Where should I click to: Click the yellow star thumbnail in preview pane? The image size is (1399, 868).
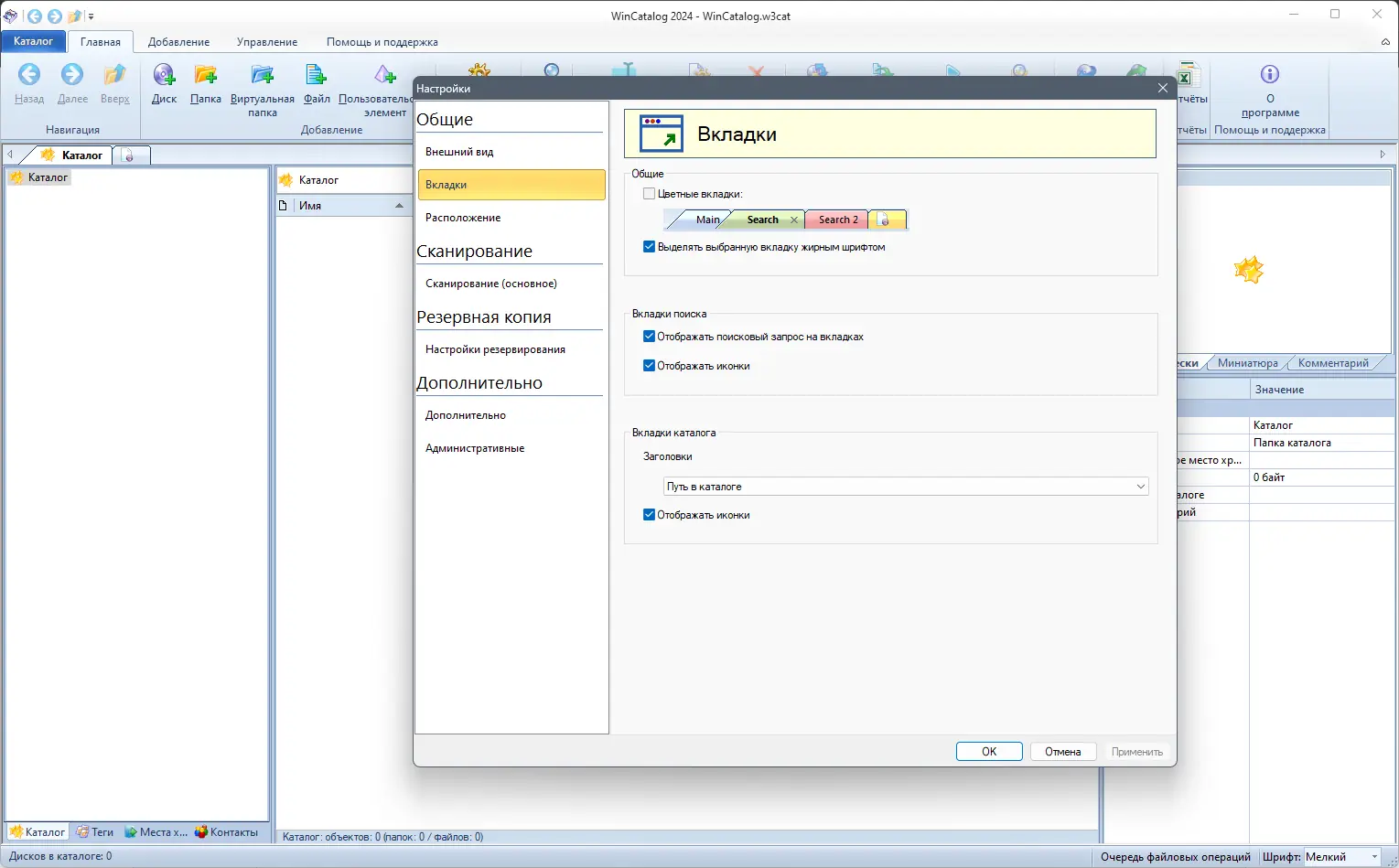[x=1248, y=270]
